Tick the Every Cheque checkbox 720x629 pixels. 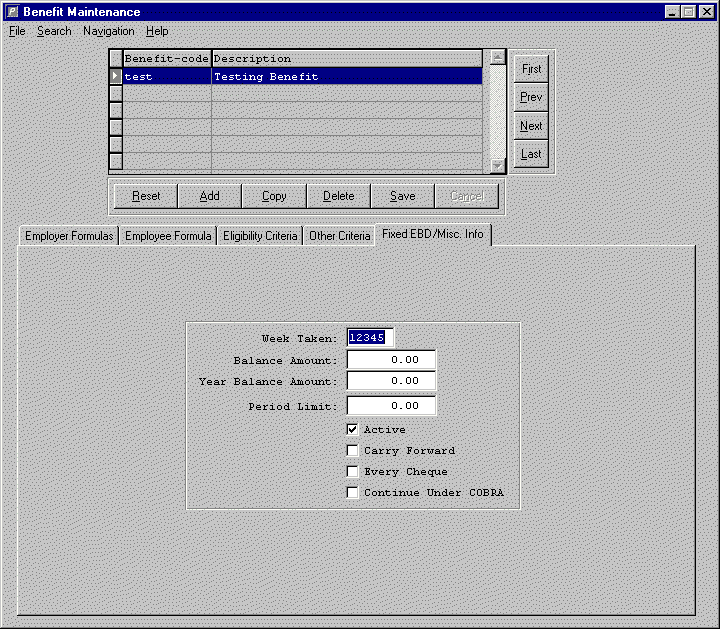pos(352,472)
